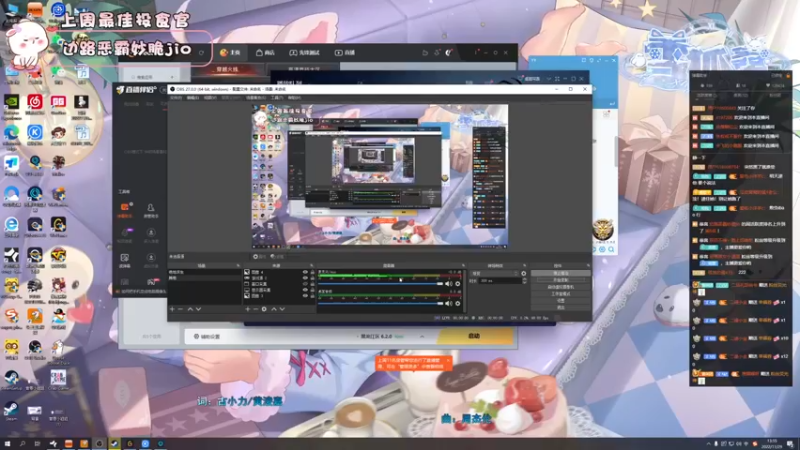800x450 pixels.
Task: Switch to 先锋测试 tab in companion window
Action: (x=305, y=53)
